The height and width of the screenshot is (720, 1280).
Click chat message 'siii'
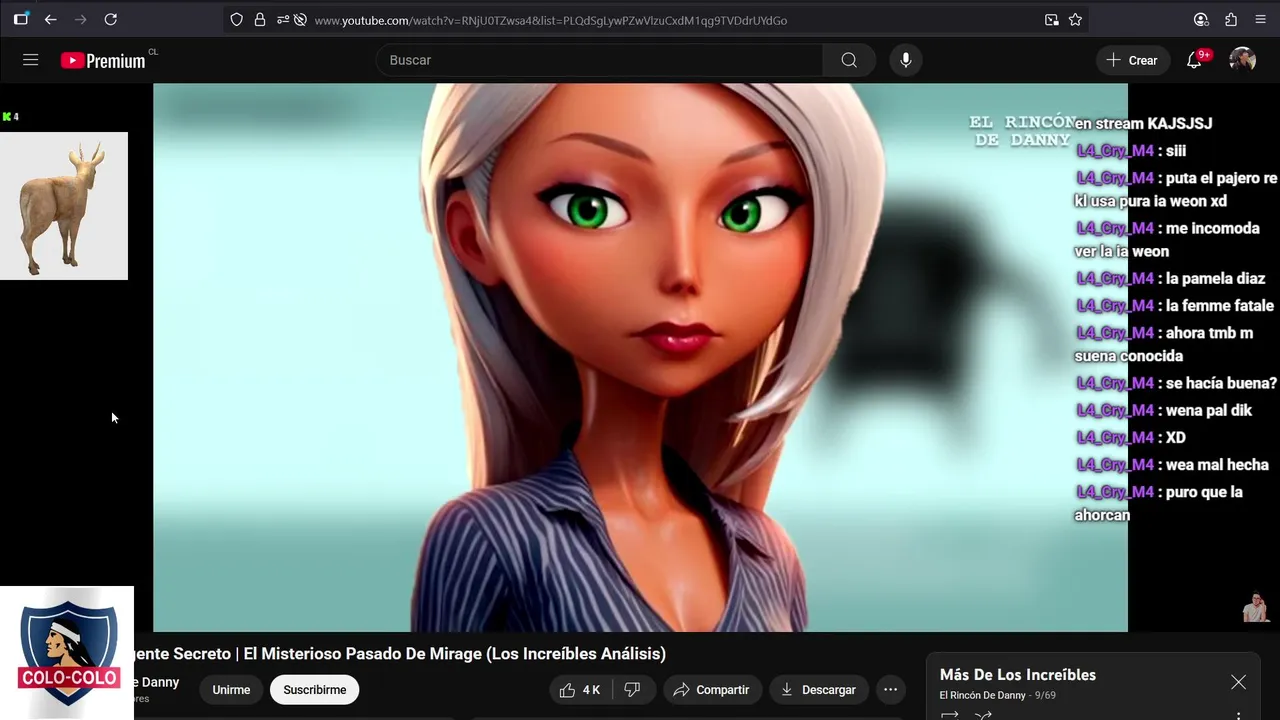[1176, 152]
